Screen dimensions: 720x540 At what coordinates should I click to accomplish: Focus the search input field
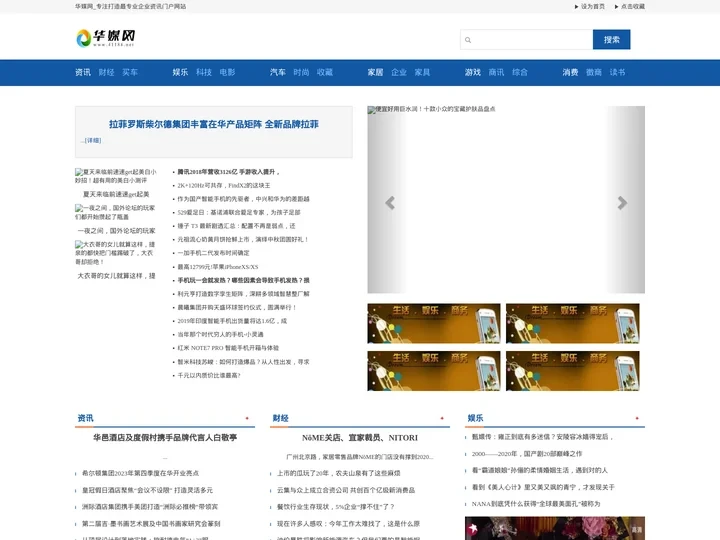click(527, 39)
